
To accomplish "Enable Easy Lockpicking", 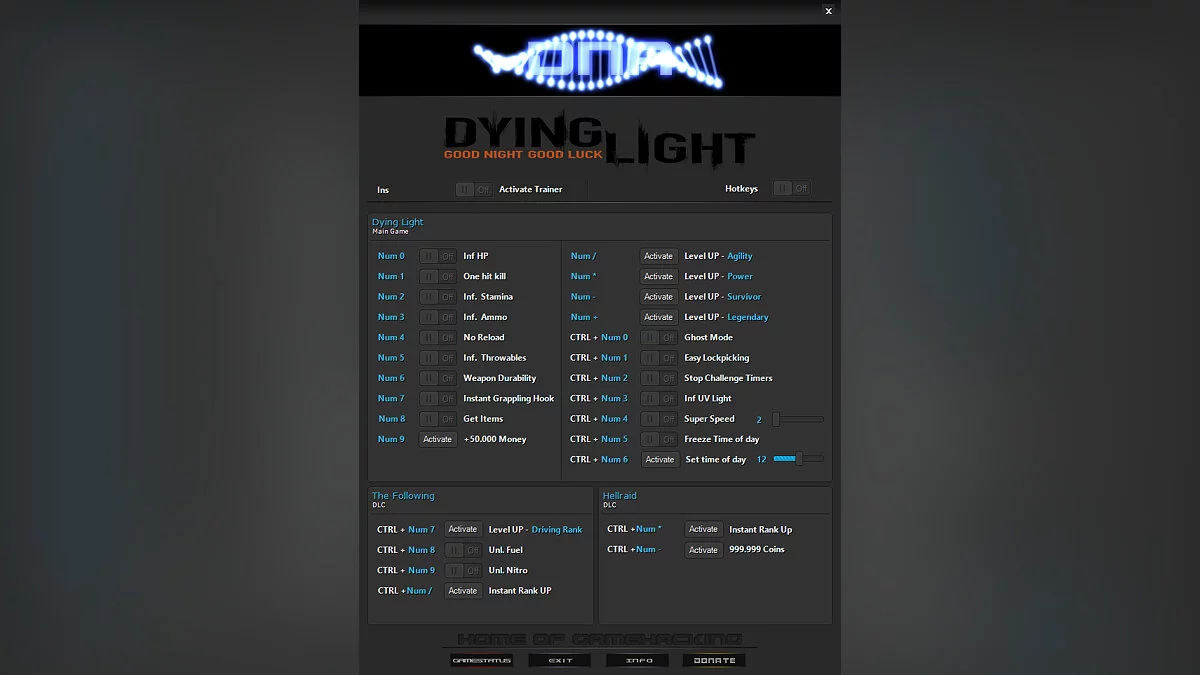I will tap(659, 357).
